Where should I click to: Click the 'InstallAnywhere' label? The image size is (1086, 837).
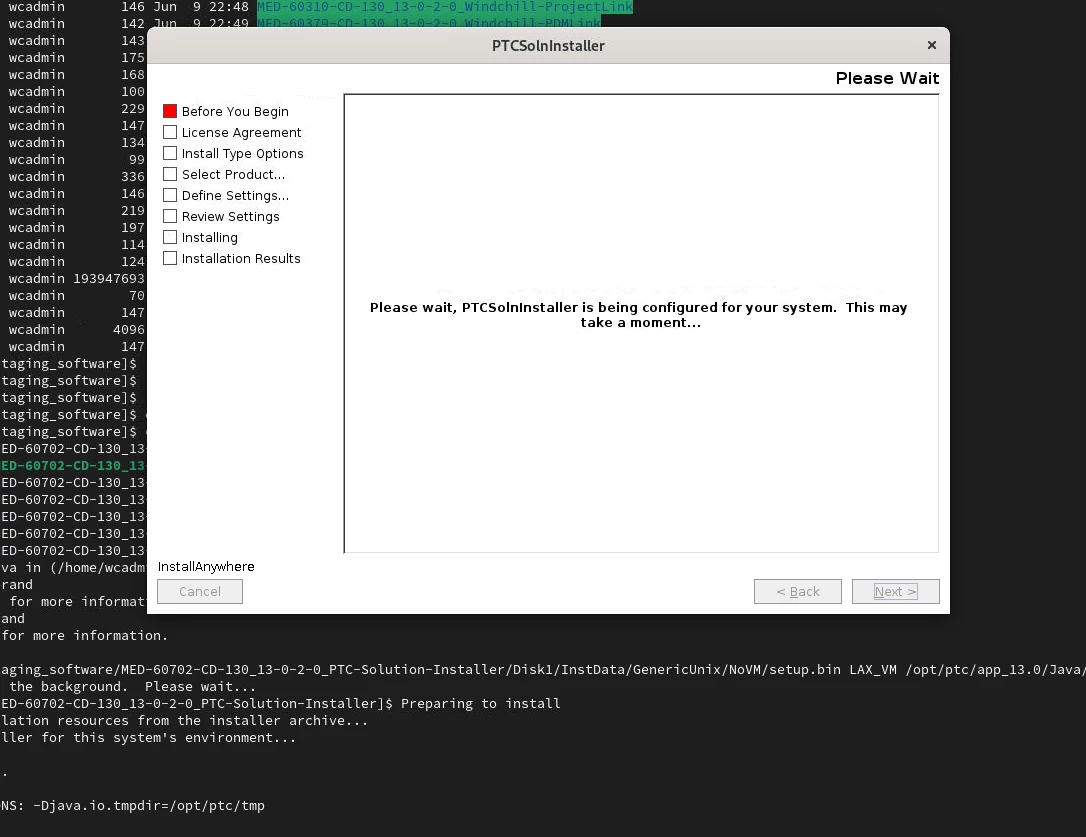point(206,567)
